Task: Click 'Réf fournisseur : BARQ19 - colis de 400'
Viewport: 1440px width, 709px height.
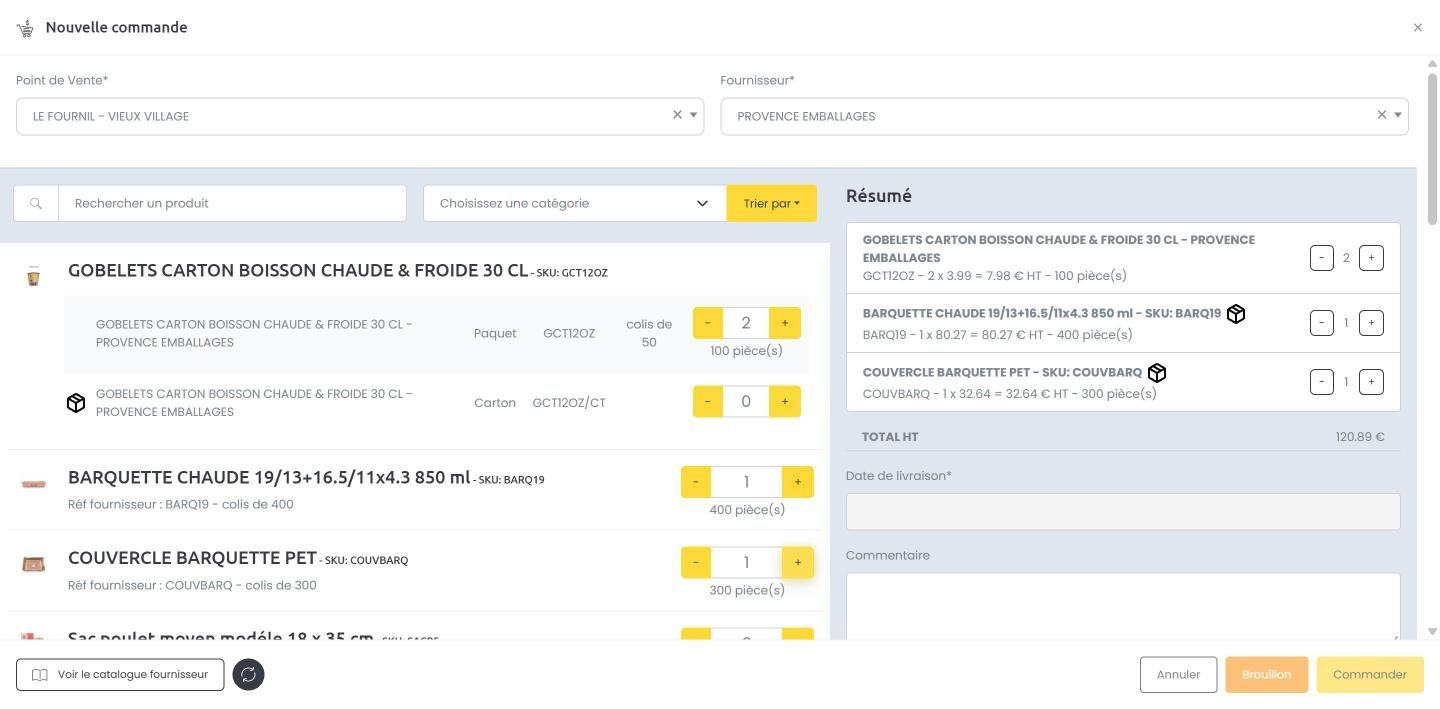Action: point(181,504)
